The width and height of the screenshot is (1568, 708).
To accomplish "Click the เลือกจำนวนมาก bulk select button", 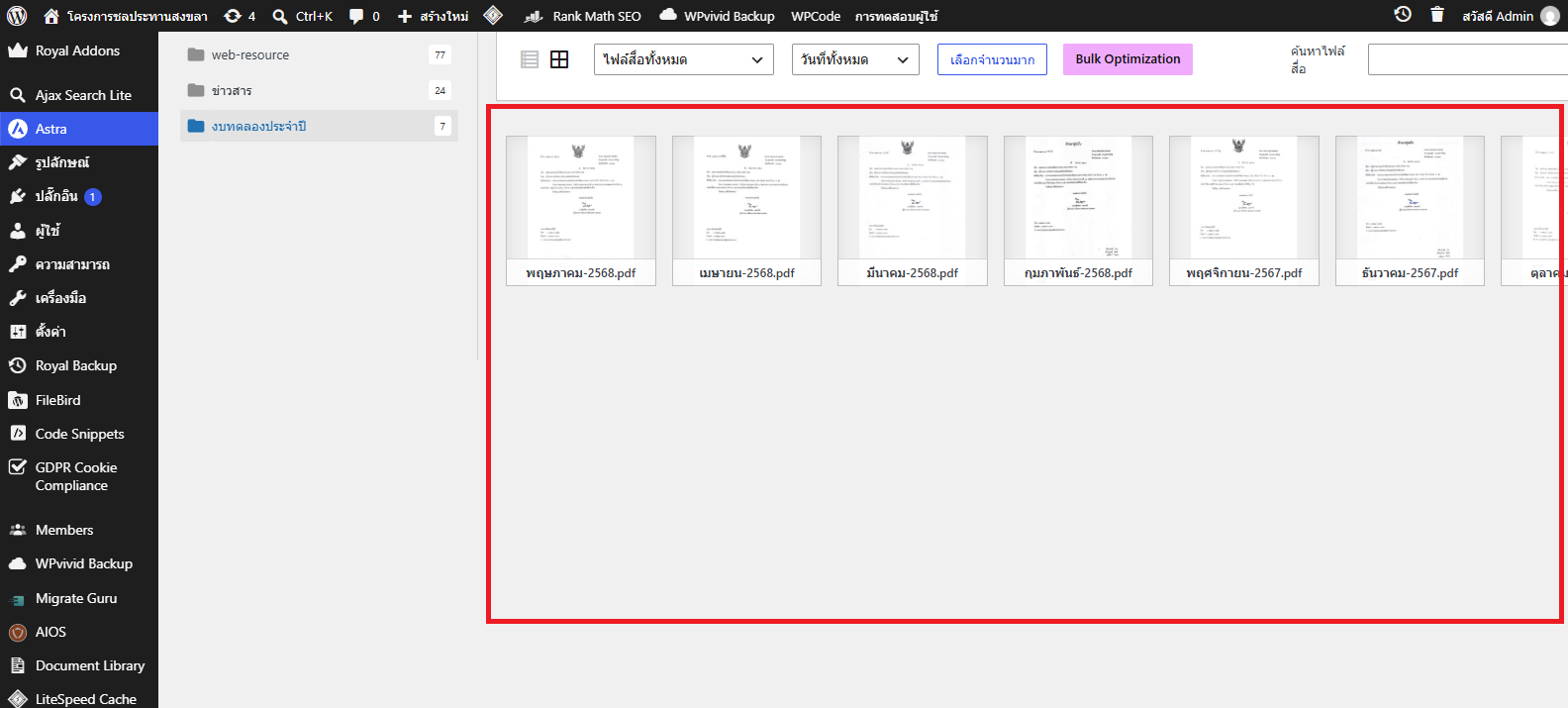I will [992, 59].
